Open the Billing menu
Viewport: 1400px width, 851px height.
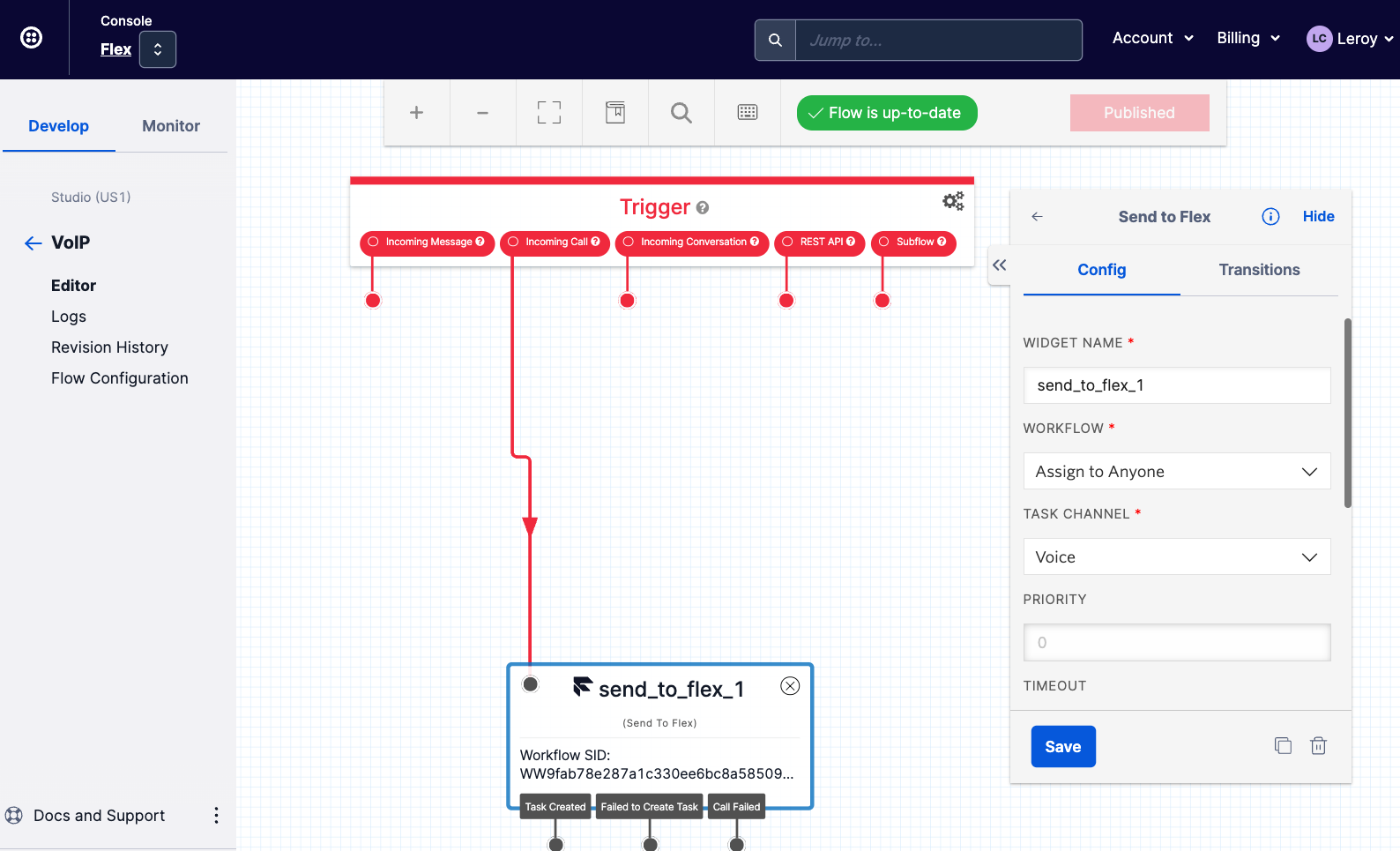tap(1248, 38)
